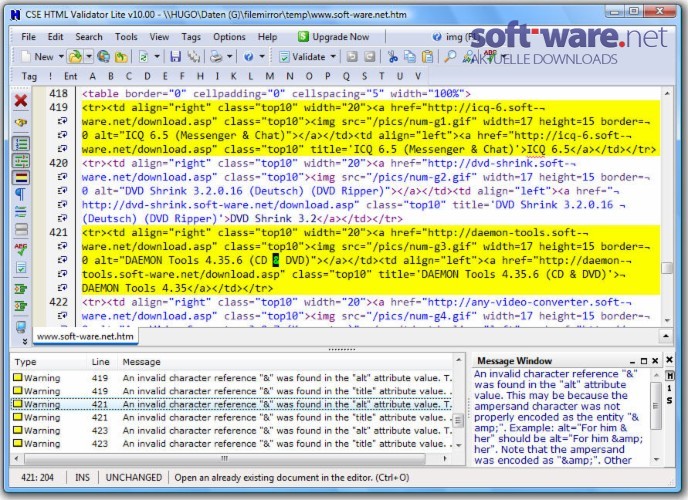Open the File menu
Viewport: 688px width, 500px height.
pyautogui.click(x=29, y=37)
